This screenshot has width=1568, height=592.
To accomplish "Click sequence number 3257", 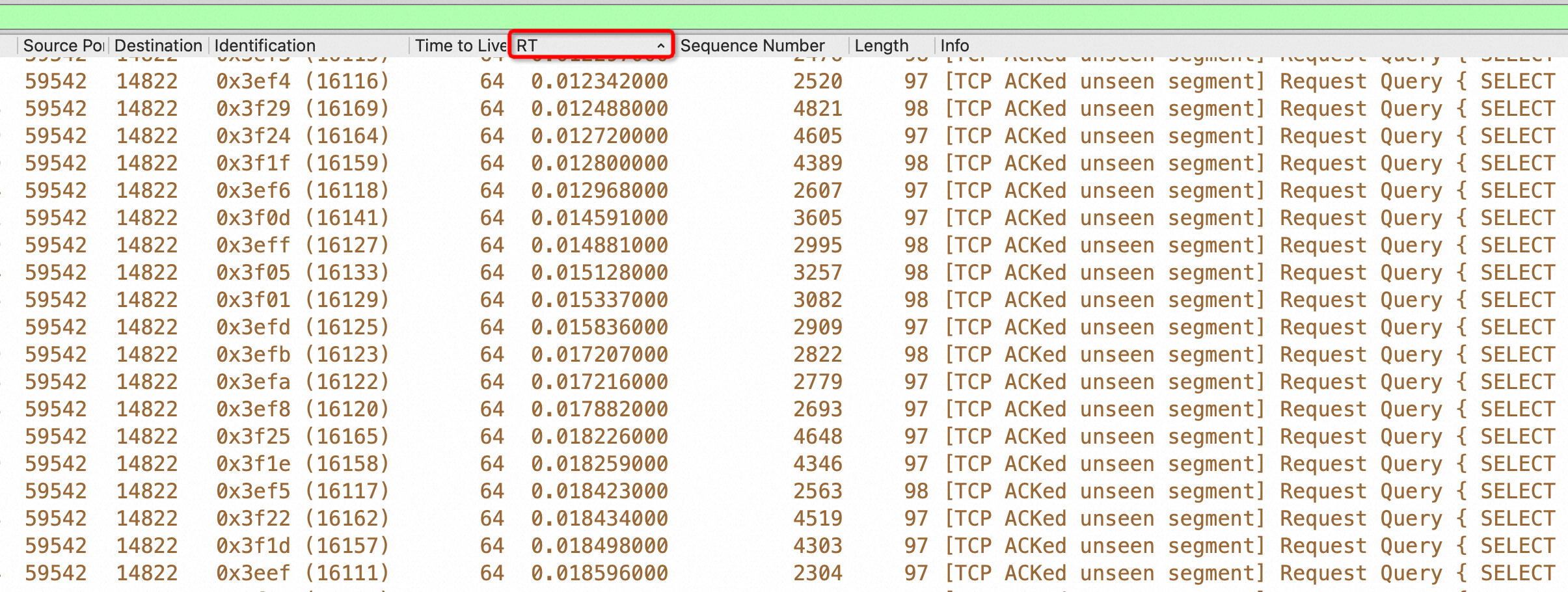I will [x=818, y=273].
